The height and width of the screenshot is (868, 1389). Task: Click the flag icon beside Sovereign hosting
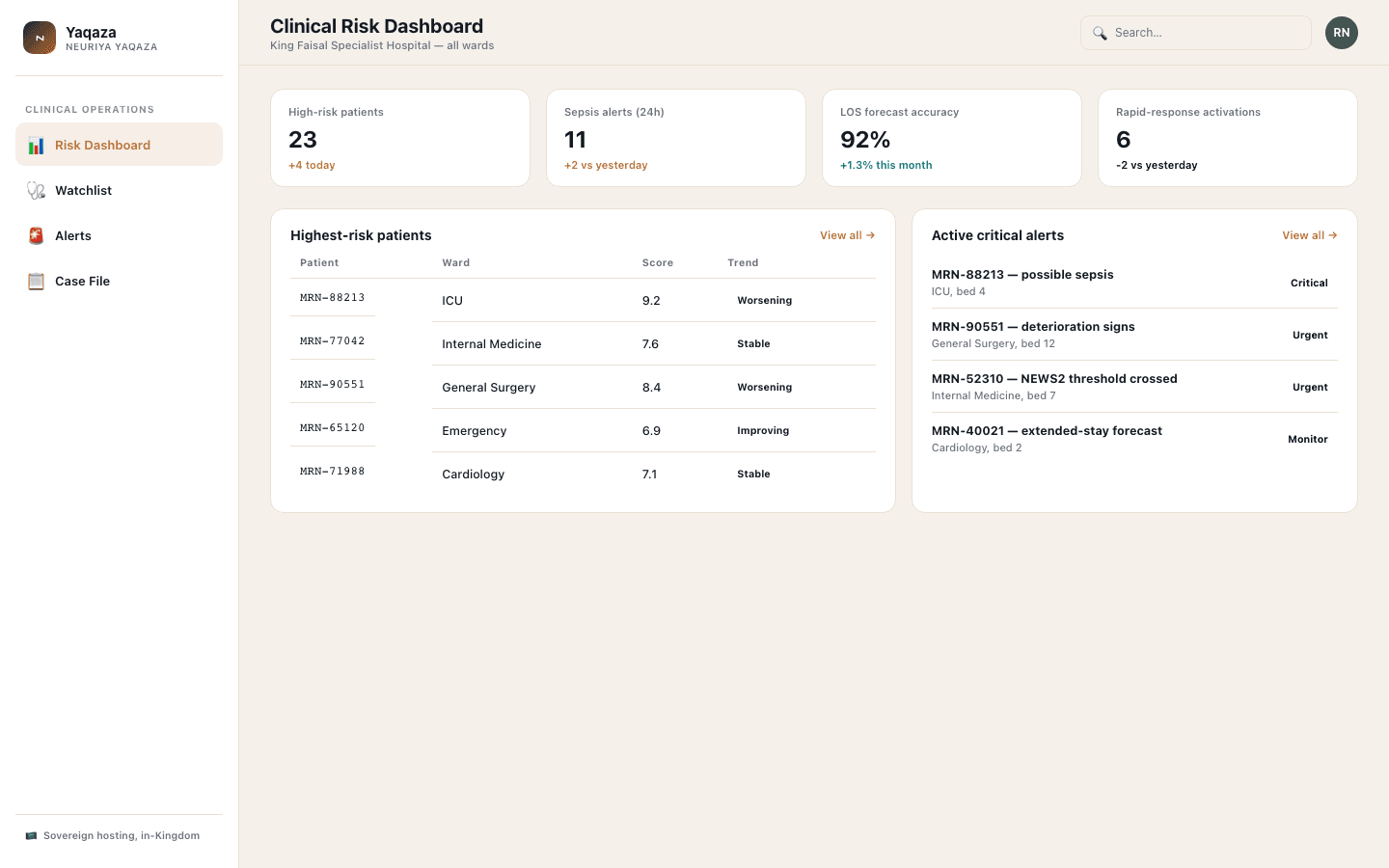click(31, 836)
